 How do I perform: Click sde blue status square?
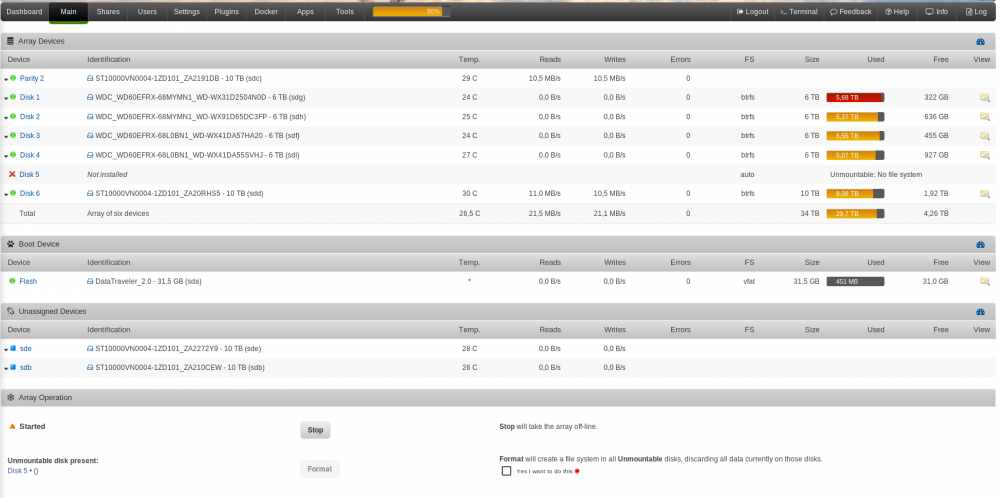tap(13, 348)
